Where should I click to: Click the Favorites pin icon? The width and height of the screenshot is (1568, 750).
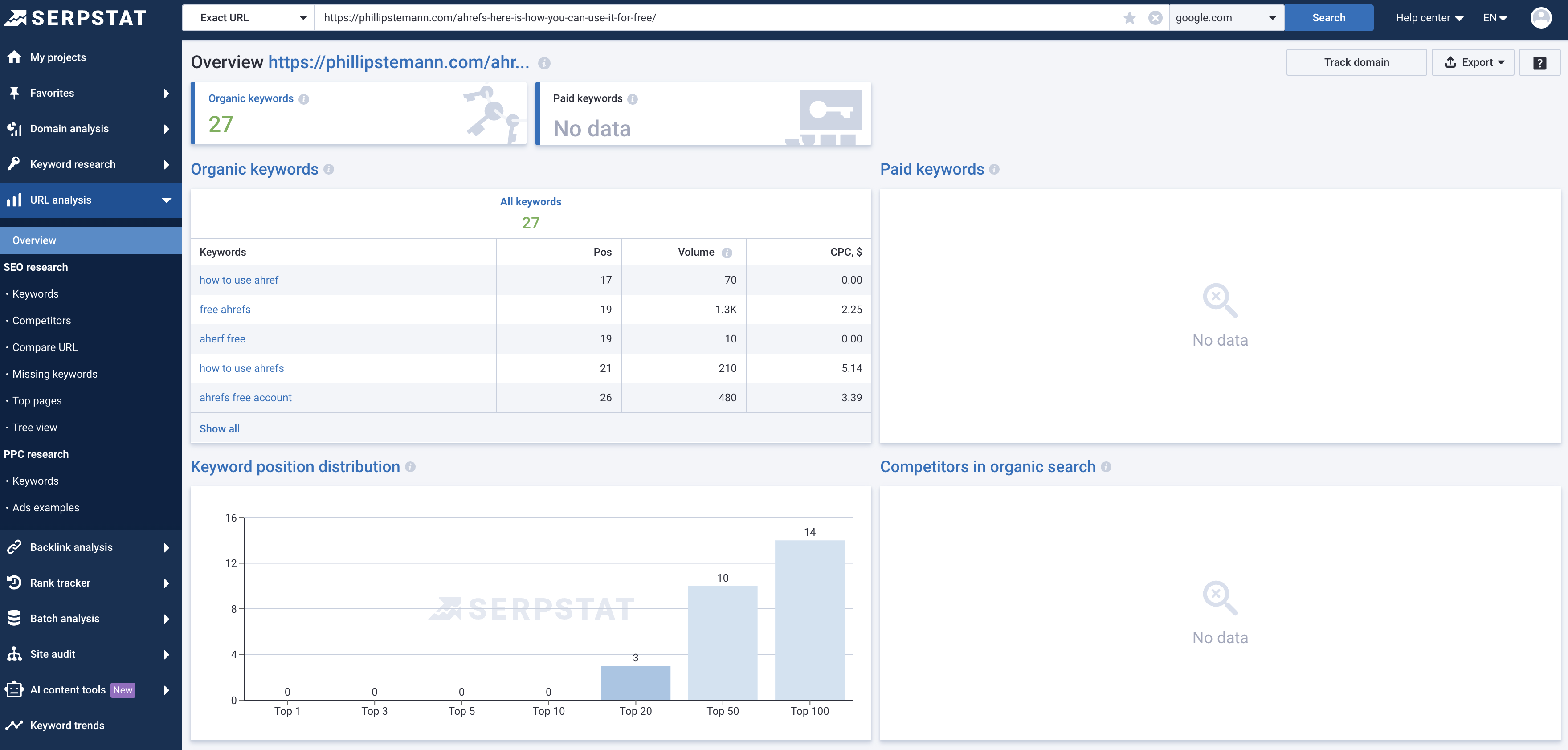(14, 93)
